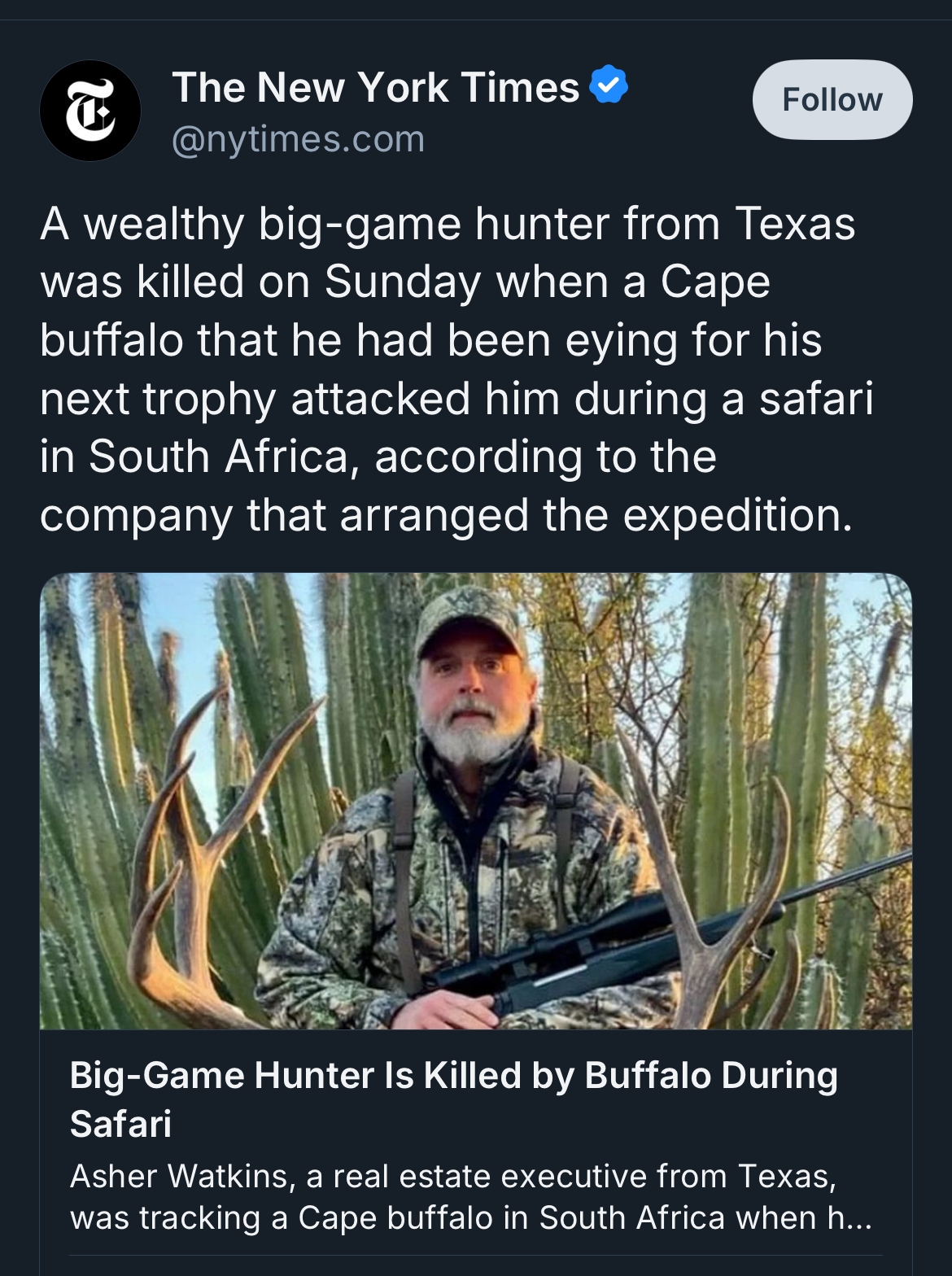
Task: Click the Asher Watkins article summary text
Action: (x=469, y=1196)
